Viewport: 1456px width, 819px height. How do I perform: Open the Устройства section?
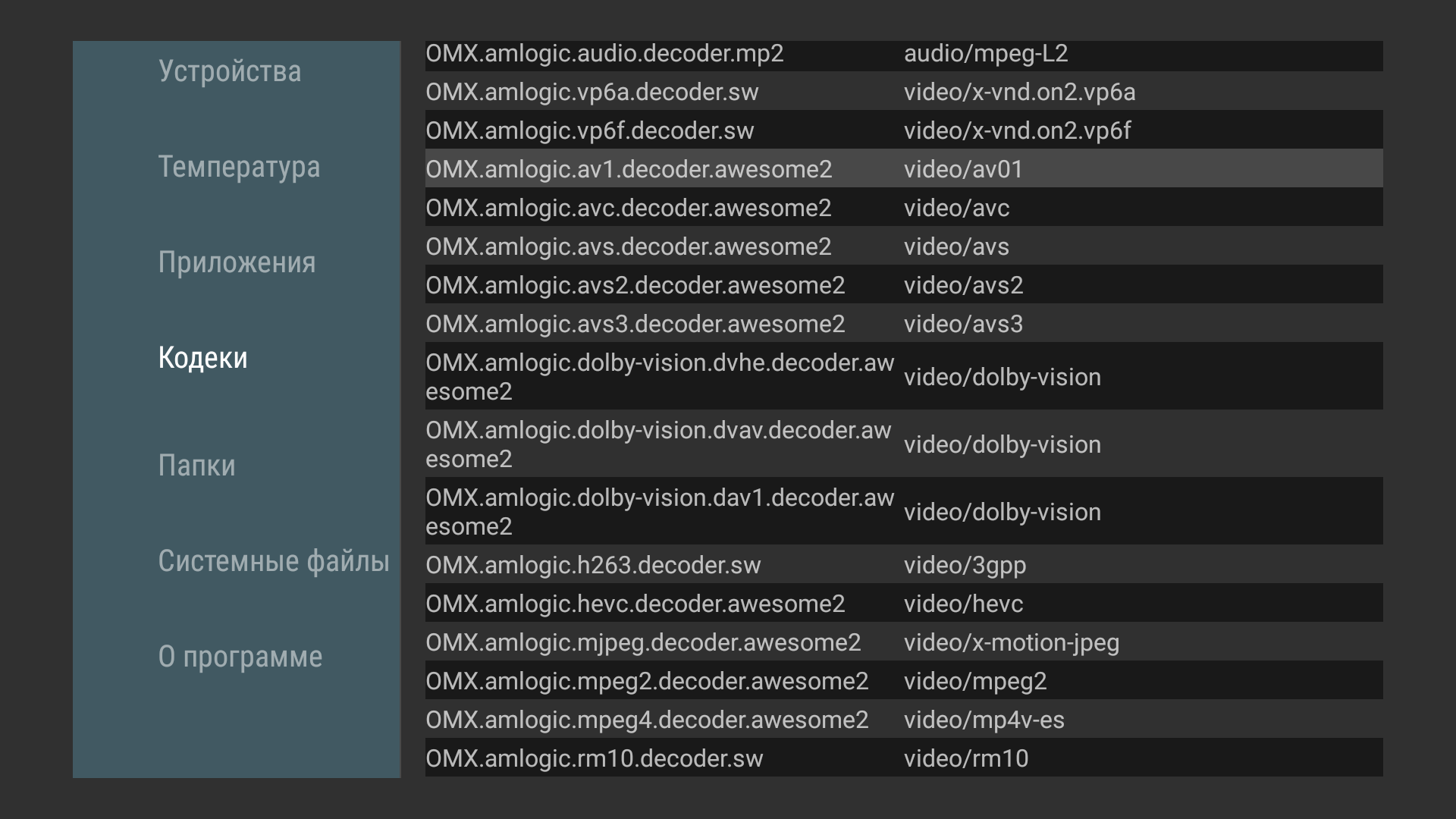[230, 71]
